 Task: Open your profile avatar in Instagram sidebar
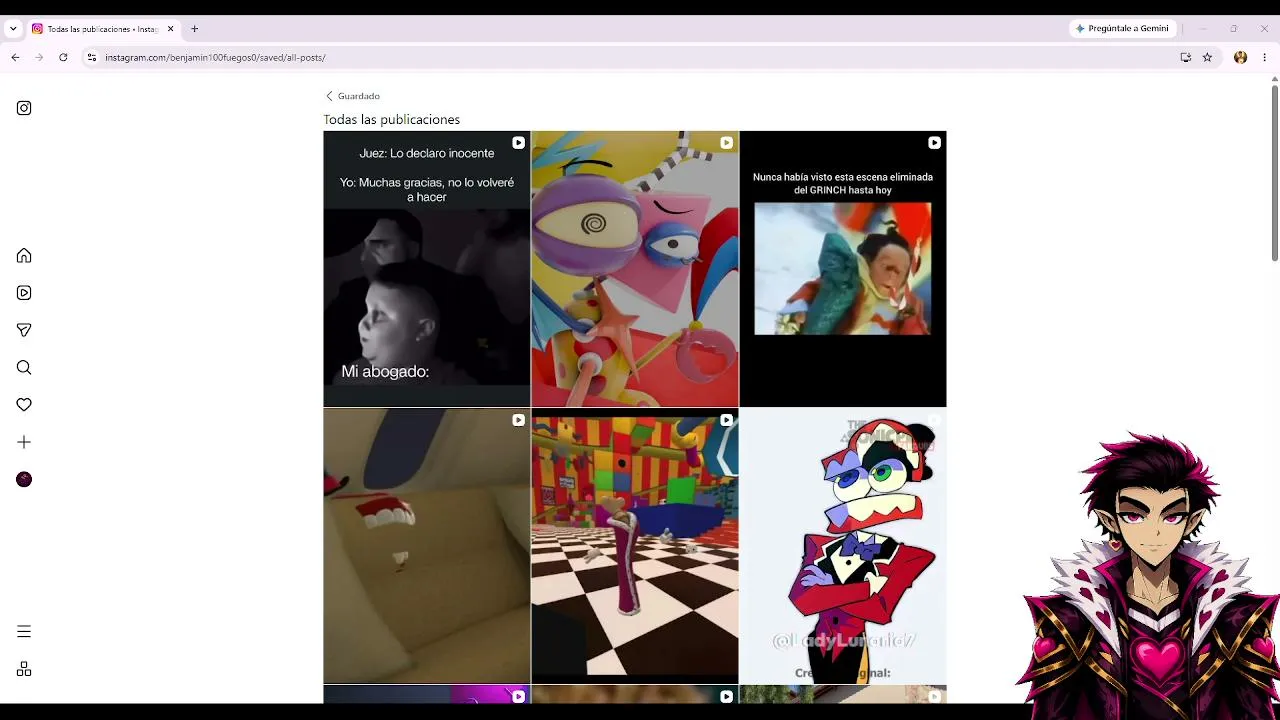[x=24, y=479]
